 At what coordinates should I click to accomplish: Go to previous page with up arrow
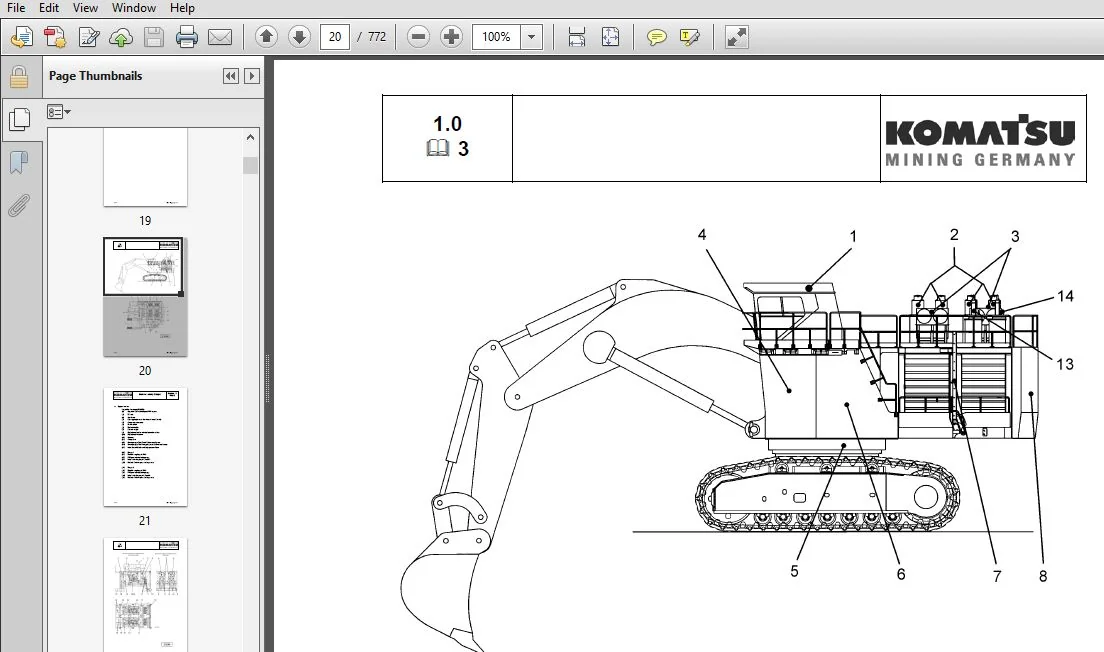pyautogui.click(x=266, y=37)
